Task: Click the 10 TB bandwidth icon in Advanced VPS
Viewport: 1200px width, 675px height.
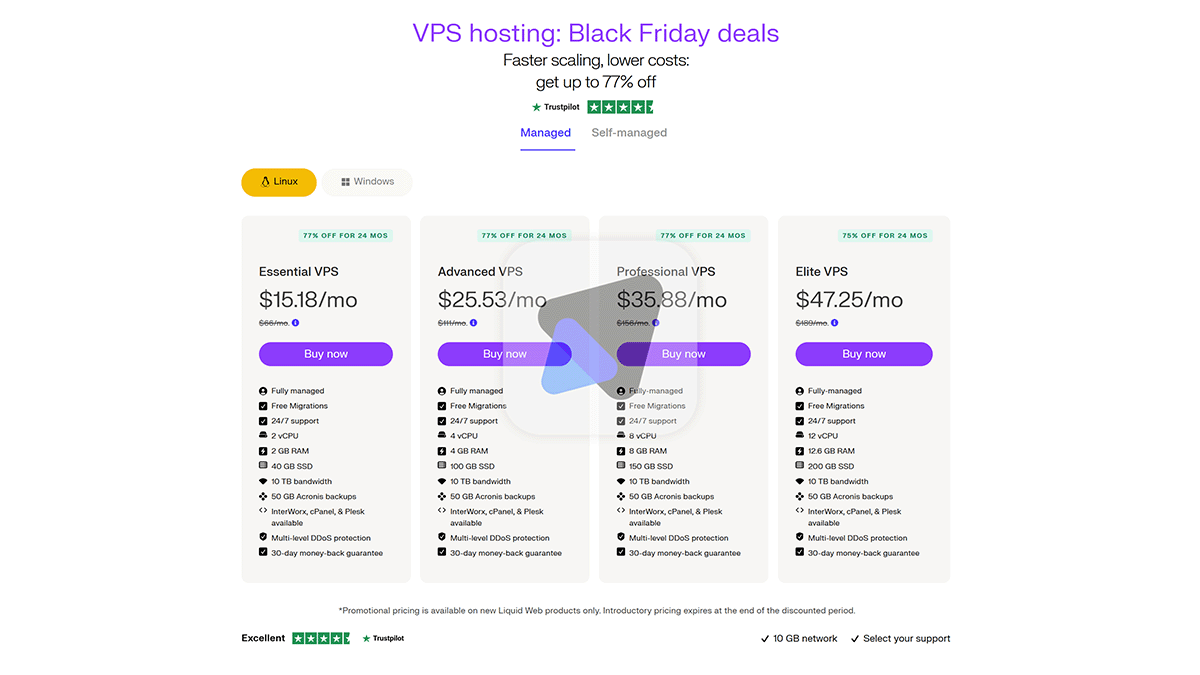Action: (442, 481)
